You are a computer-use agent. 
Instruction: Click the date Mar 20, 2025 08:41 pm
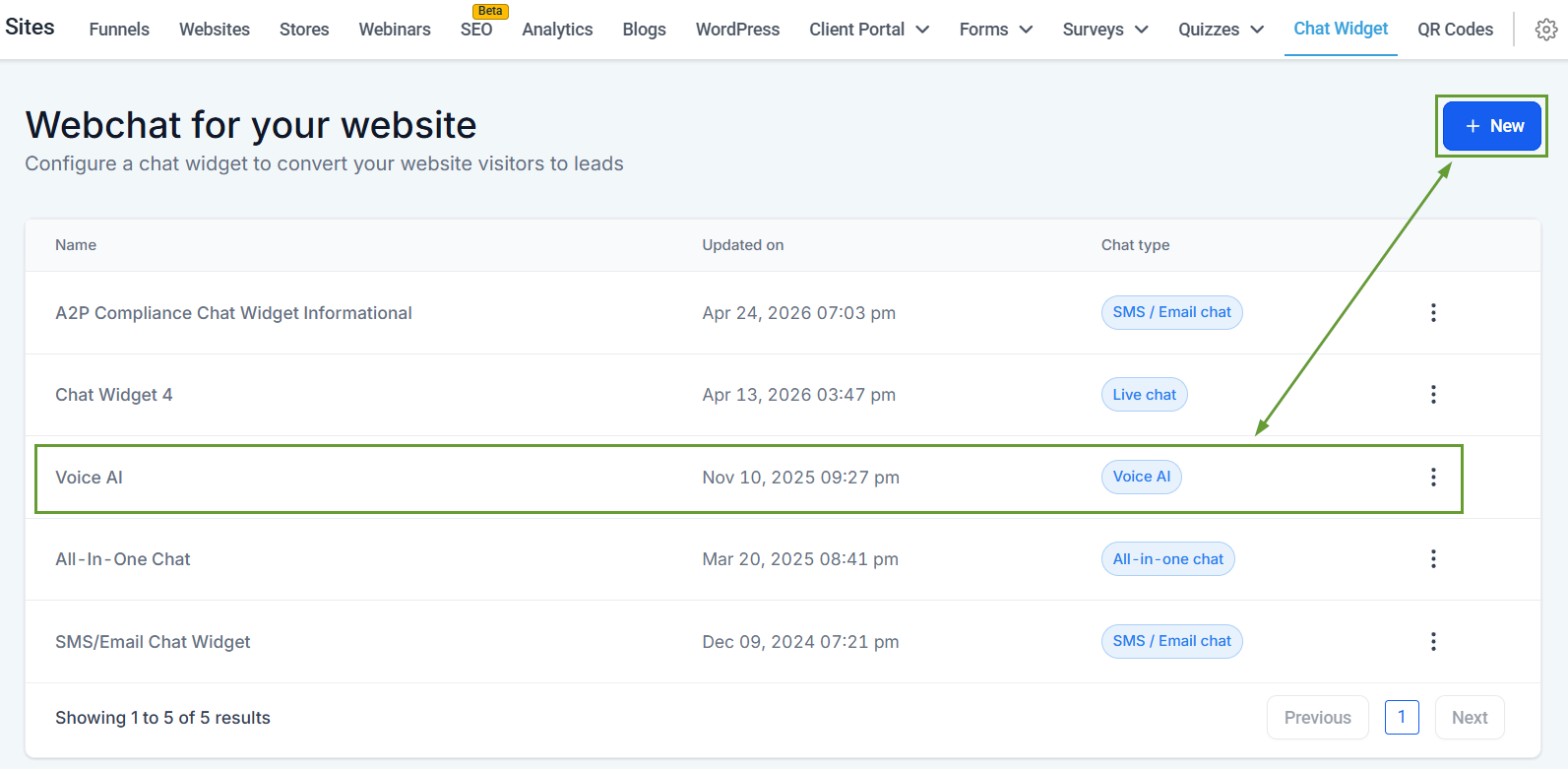(x=800, y=559)
